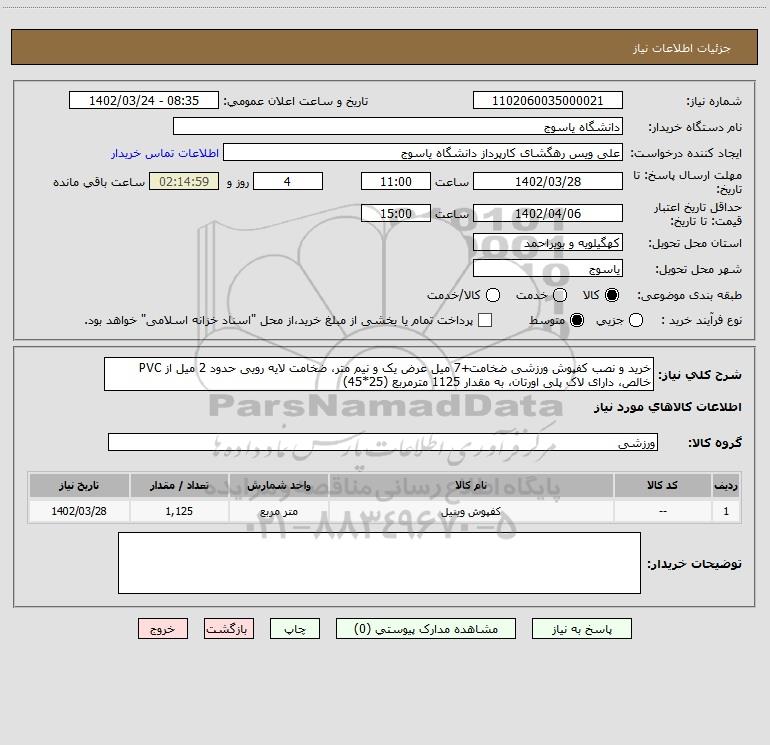Image resolution: width=770 pixels, height=745 pixels.
Task: Select the کالا radio button
Action: point(612,295)
